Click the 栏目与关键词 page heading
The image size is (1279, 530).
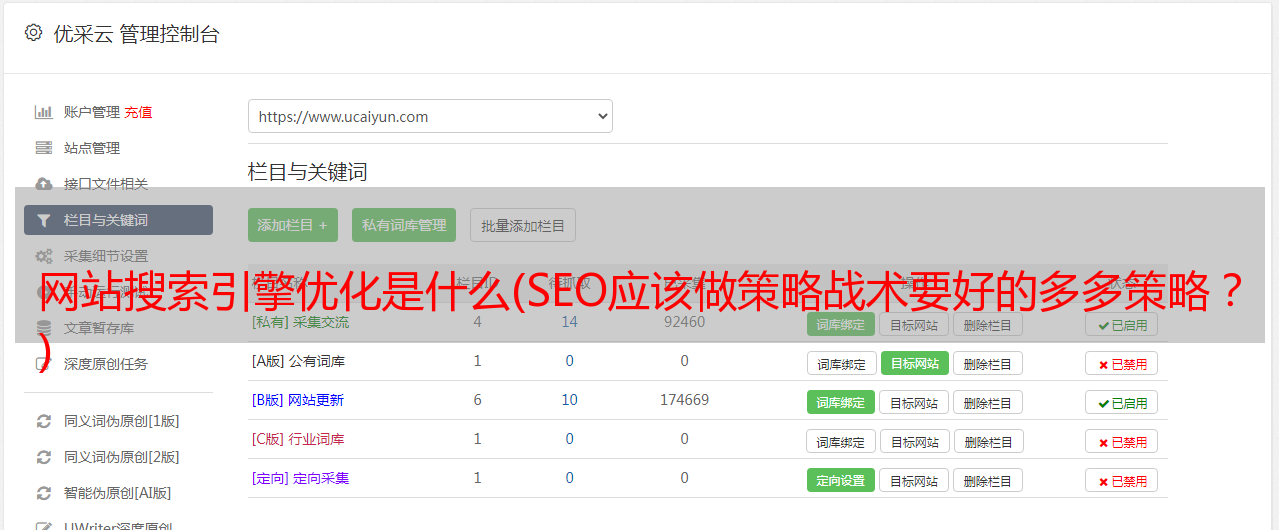(x=308, y=172)
